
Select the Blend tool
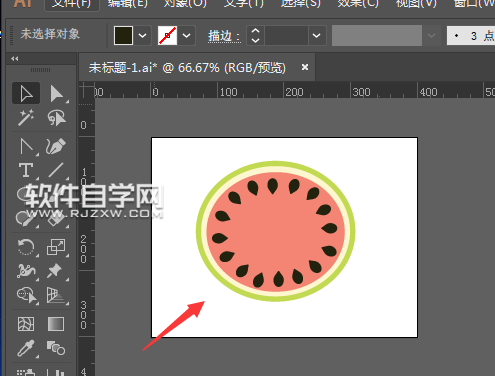click(56, 348)
